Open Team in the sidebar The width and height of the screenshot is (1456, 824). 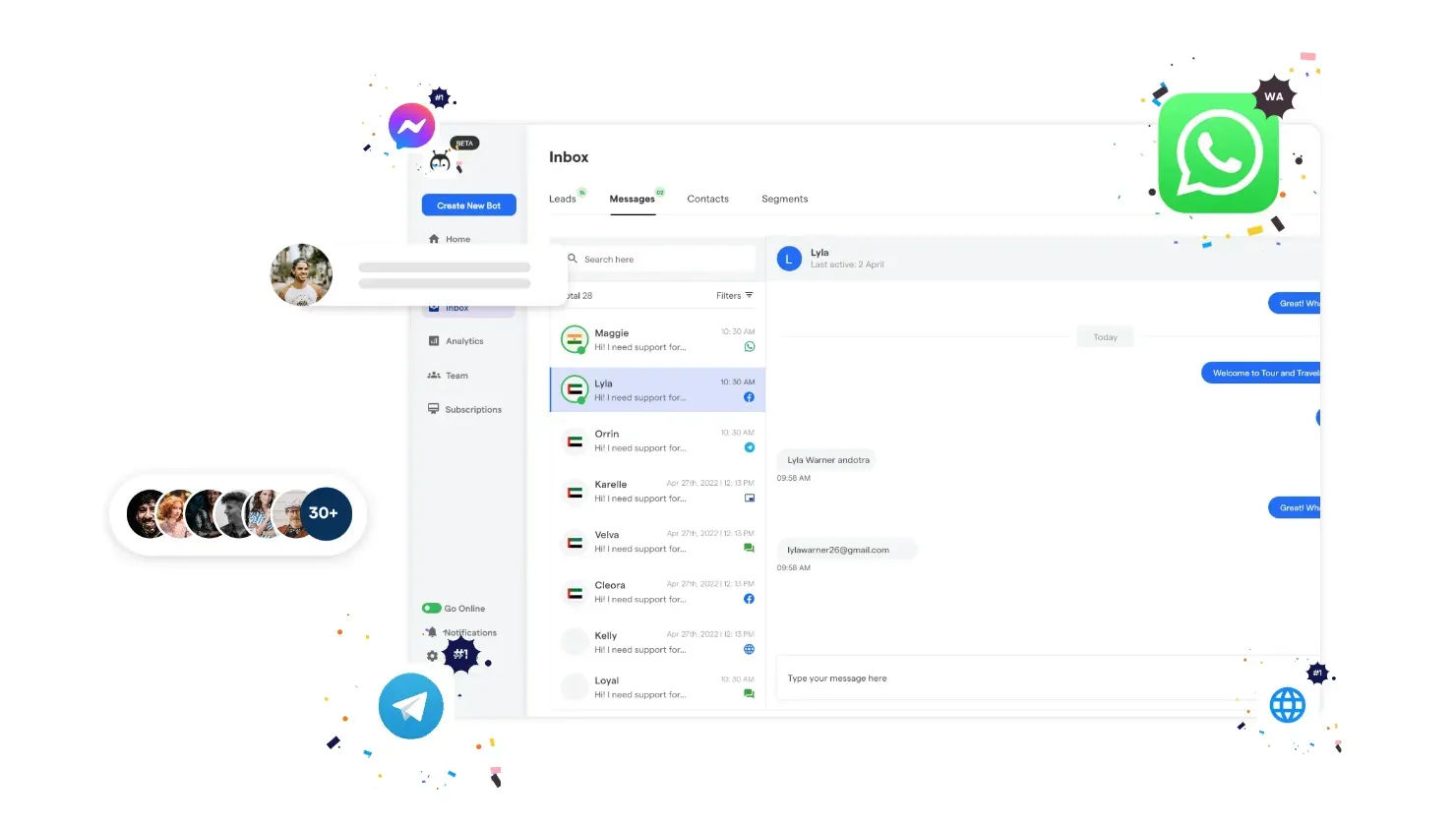click(456, 376)
